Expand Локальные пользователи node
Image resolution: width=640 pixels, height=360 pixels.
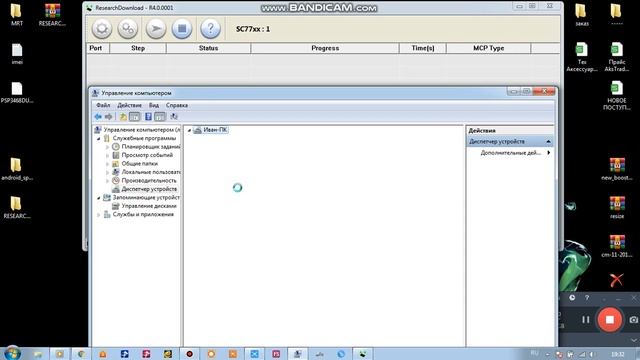(107, 172)
